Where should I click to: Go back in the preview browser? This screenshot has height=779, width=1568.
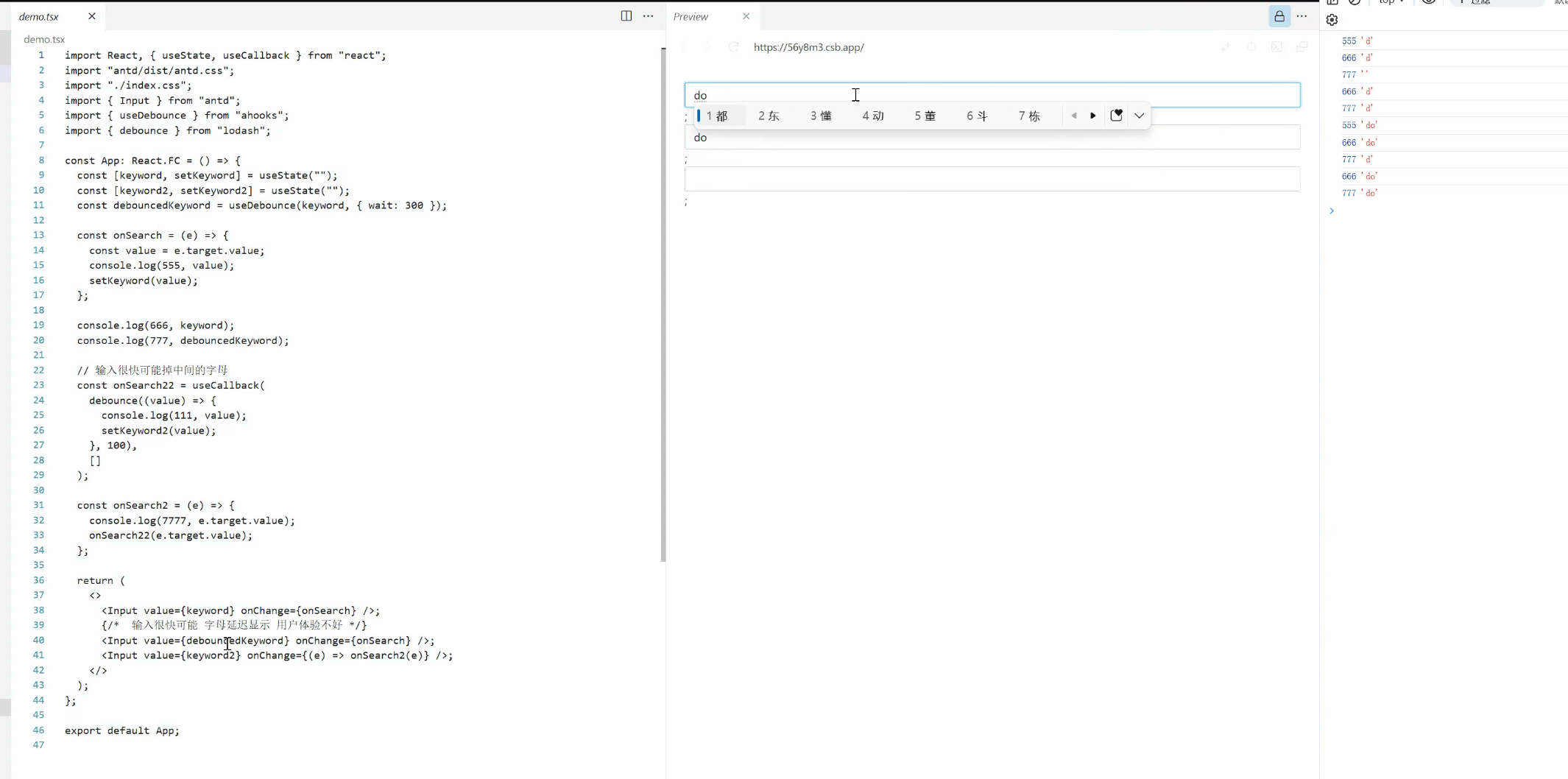683,47
